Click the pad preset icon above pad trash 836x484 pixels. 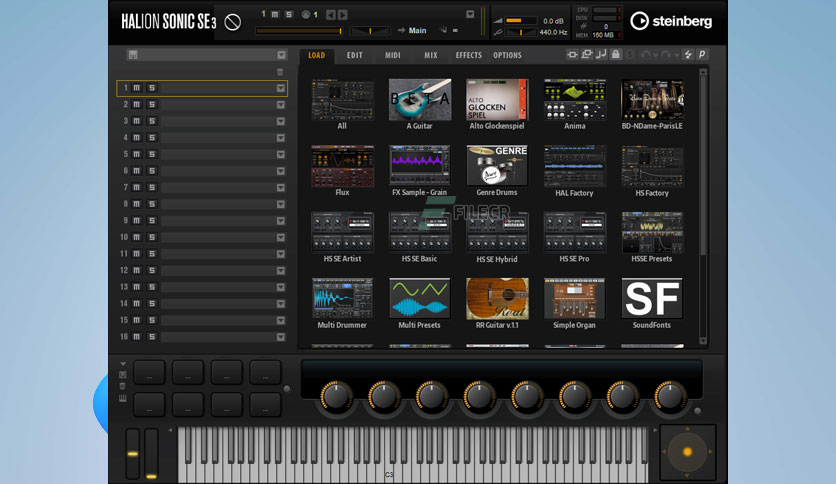point(123,375)
